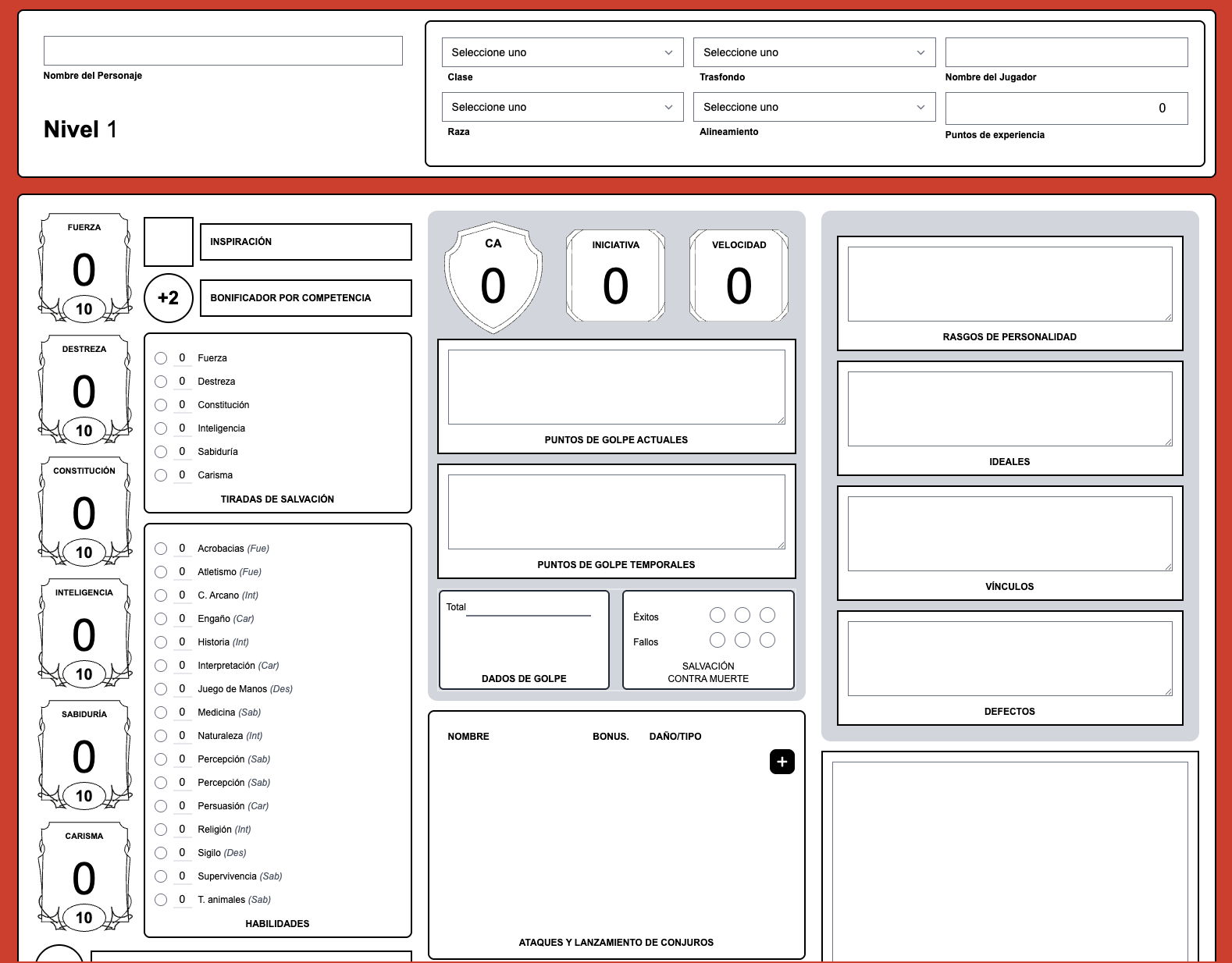1232x963 pixels.
Task: Click the Fuerza saving throw modifier value
Action: pyautogui.click(x=182, y=358)
